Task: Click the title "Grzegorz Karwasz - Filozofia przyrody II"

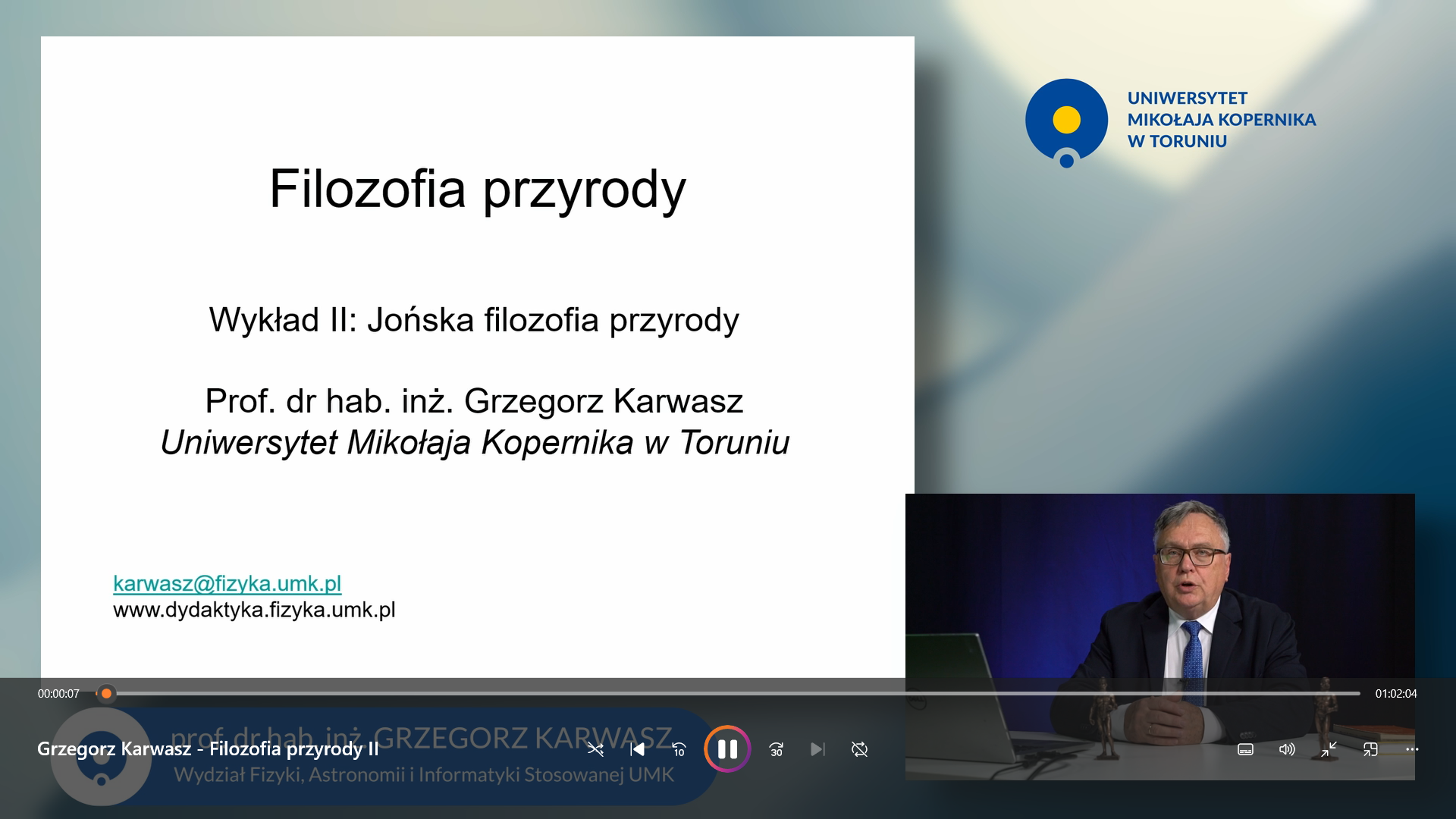Action: point(208,749)
